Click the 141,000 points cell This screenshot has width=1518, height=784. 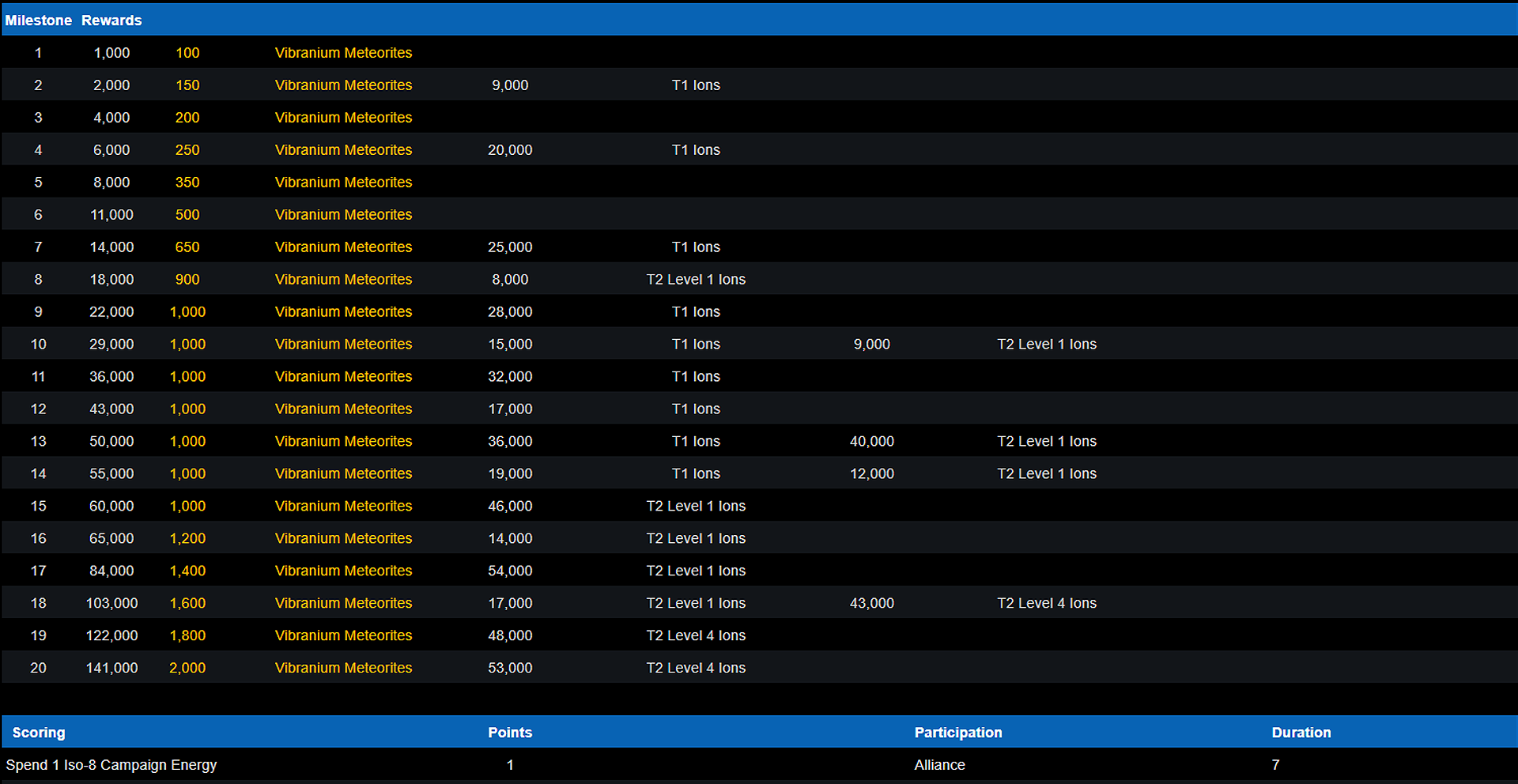click(111, 669)
